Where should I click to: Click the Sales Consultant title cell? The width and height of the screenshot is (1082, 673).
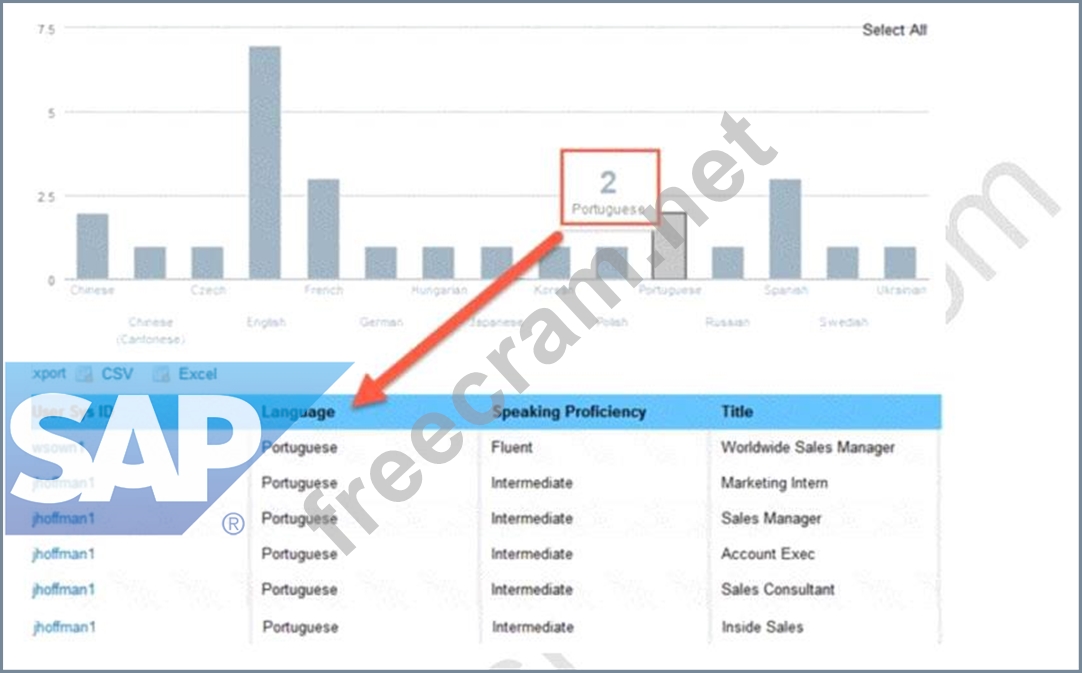778,589
